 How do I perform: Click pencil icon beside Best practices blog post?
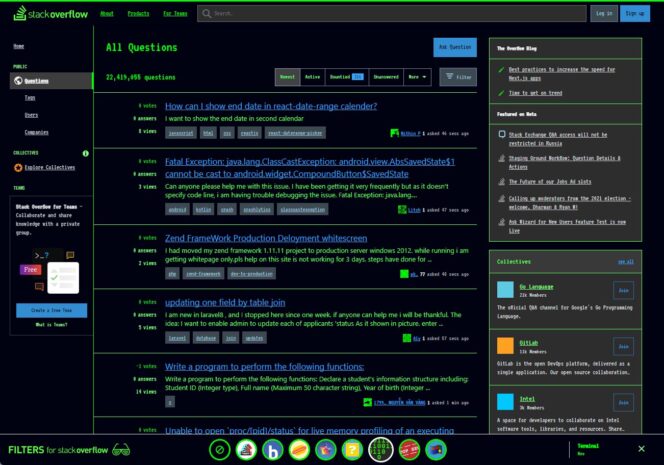501,69
